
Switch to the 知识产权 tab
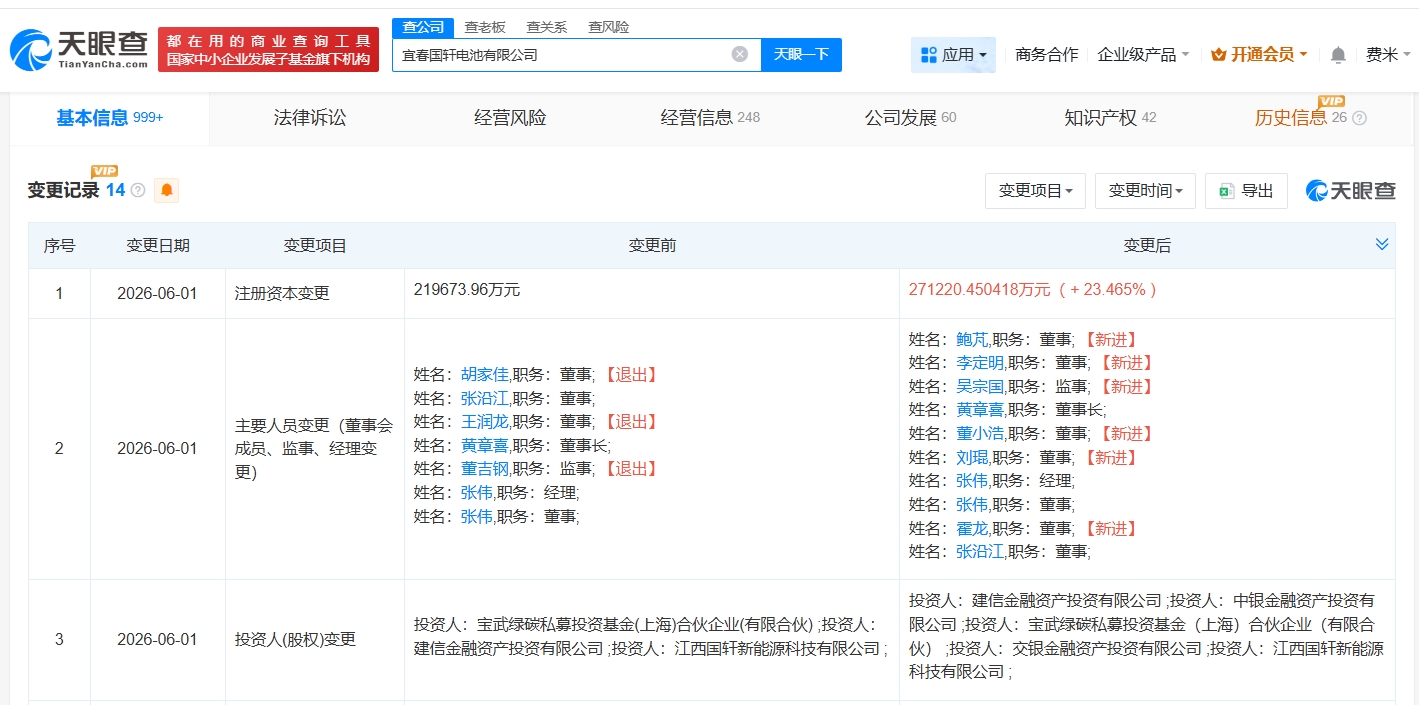click(1110, 118)
